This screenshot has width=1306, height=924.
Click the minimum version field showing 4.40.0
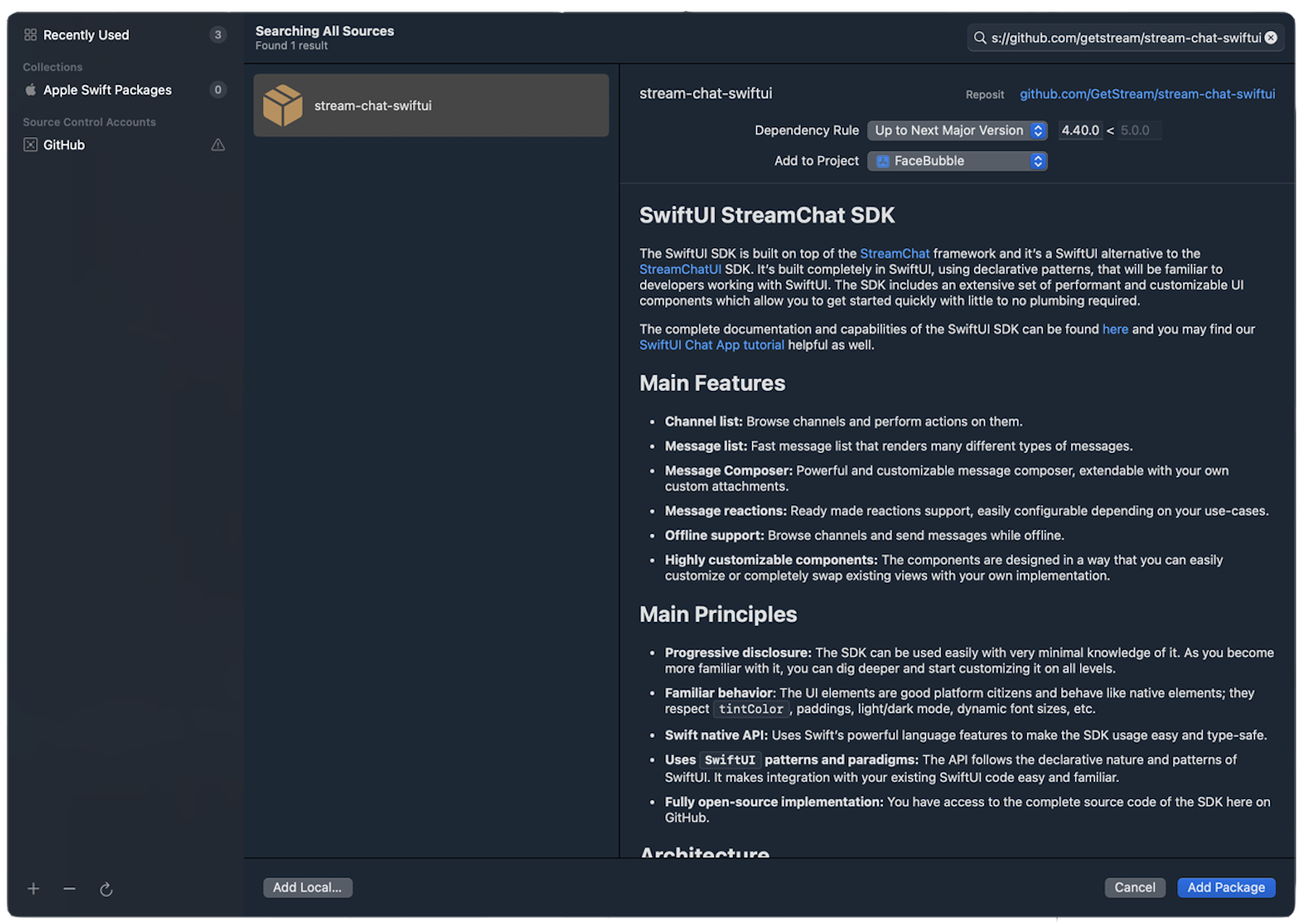(1080, 131)
